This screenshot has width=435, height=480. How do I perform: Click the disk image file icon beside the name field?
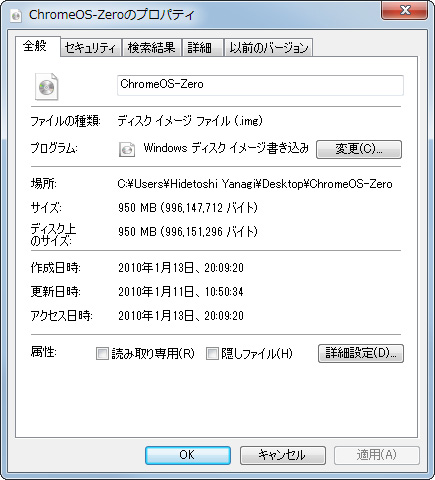coord(47,87)
